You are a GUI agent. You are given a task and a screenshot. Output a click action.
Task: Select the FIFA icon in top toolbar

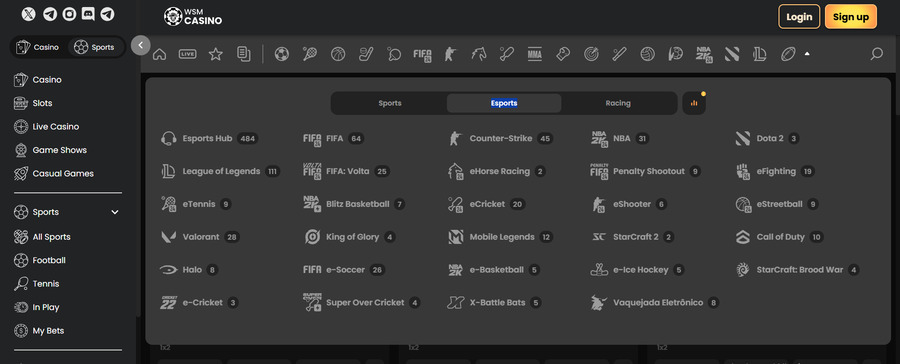click(422, 54)
